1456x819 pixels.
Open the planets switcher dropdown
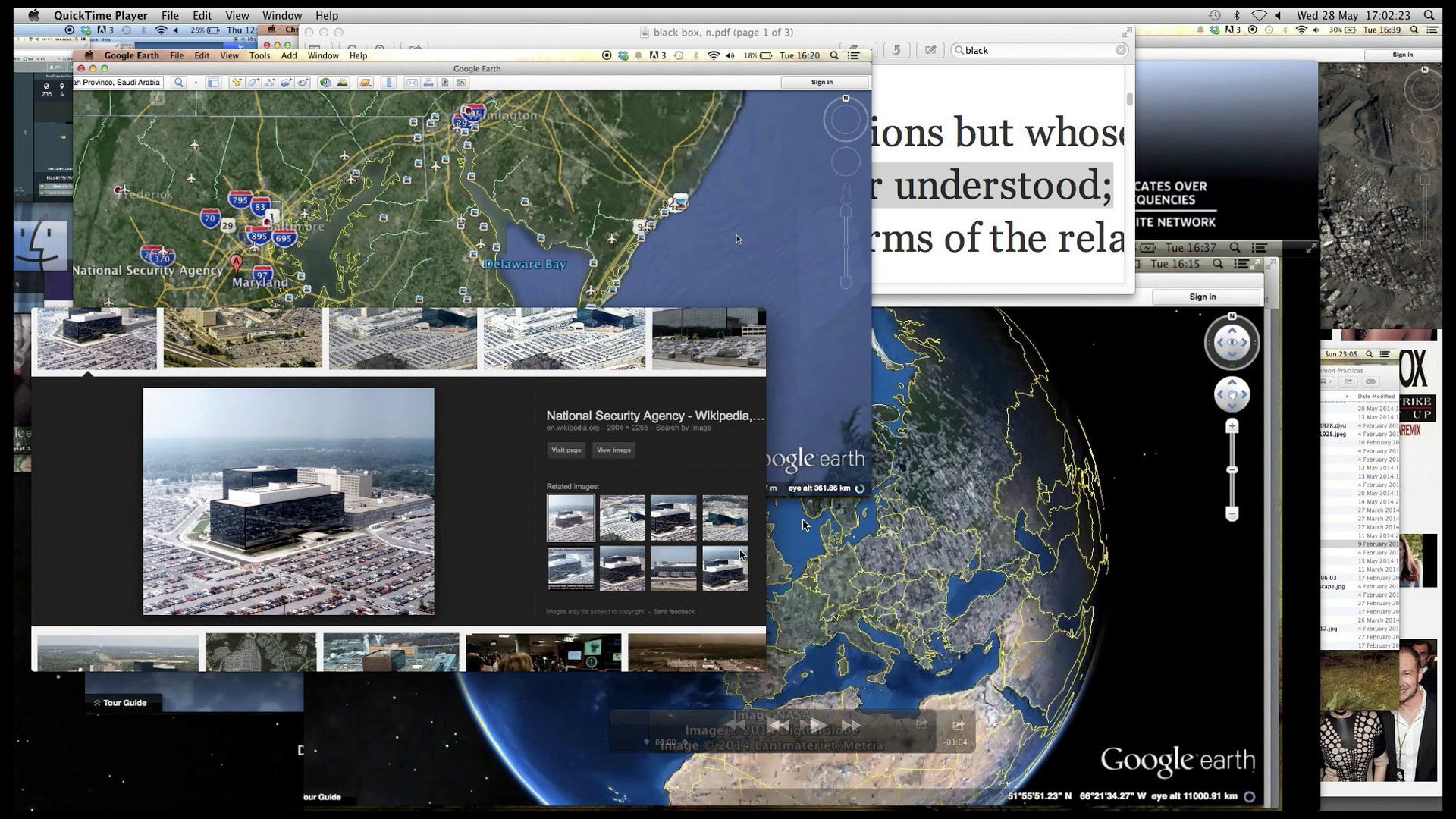click(x=366, y=83)
